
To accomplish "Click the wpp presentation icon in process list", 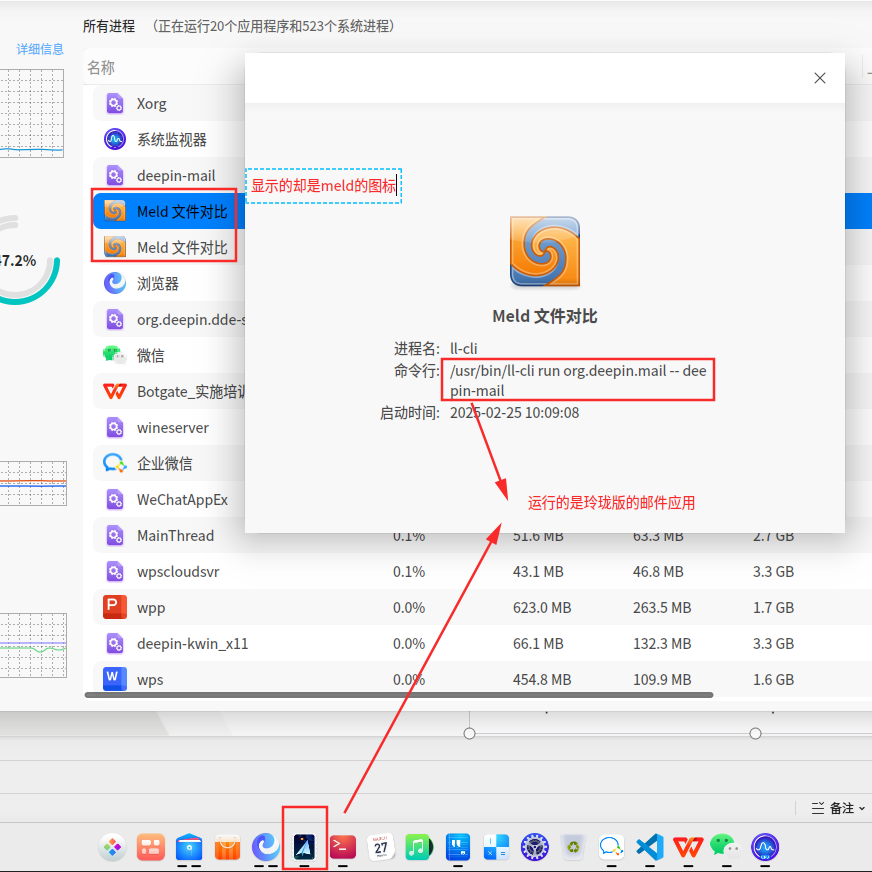I will (x=115, y=607).
